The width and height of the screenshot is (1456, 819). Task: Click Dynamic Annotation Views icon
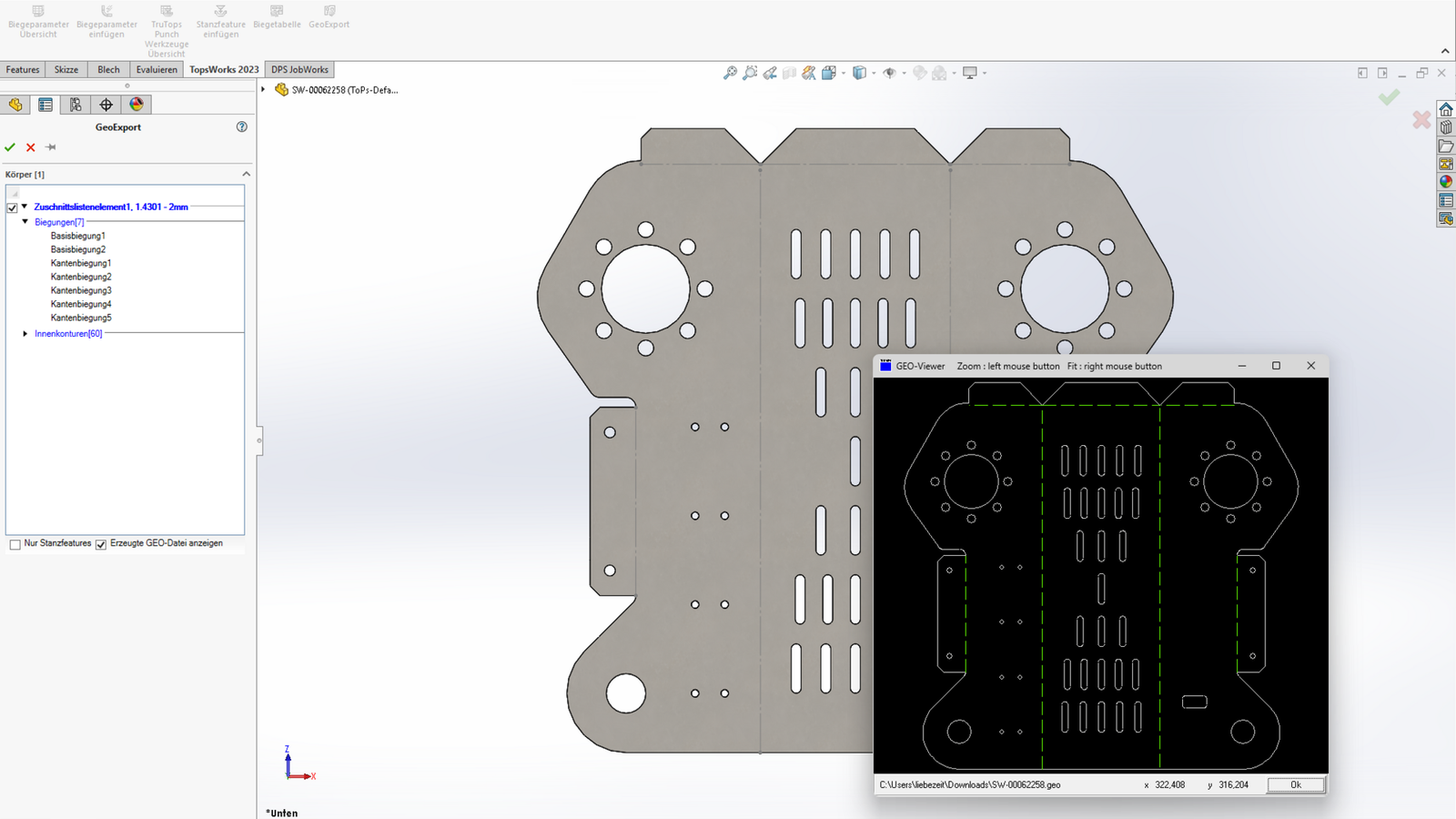click(x=809, y=73)
